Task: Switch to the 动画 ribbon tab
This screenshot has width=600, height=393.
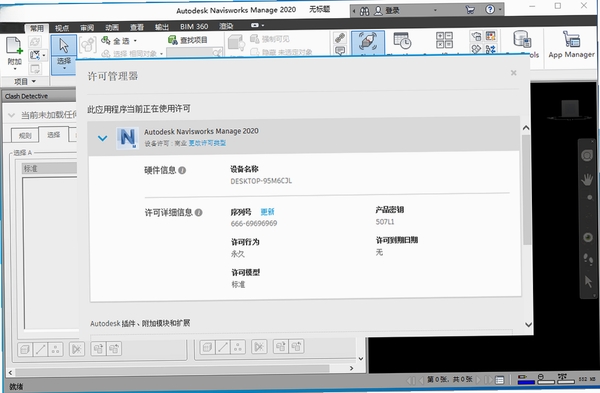Action: click(x=112, y=28)
